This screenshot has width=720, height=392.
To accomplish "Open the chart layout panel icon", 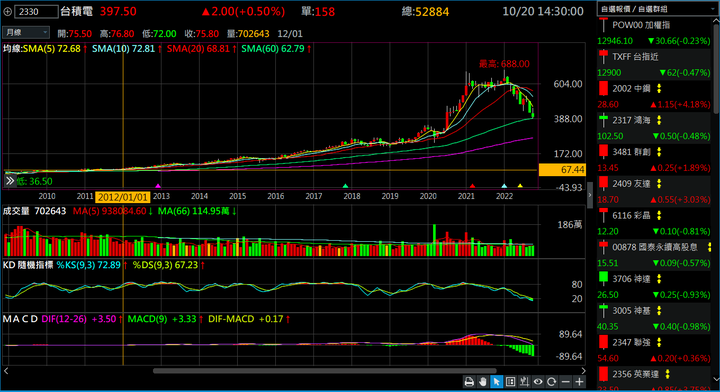I will point(510,381).
